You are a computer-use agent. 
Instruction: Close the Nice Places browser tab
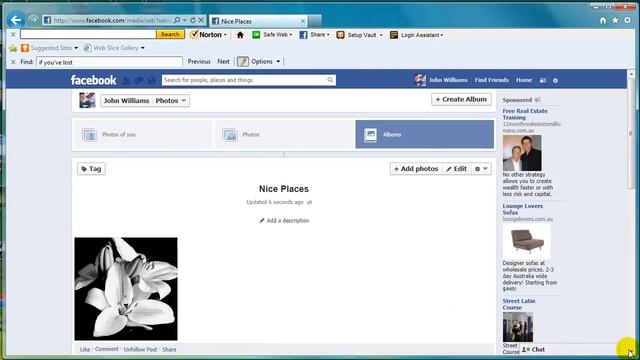(x=303, y=21)
